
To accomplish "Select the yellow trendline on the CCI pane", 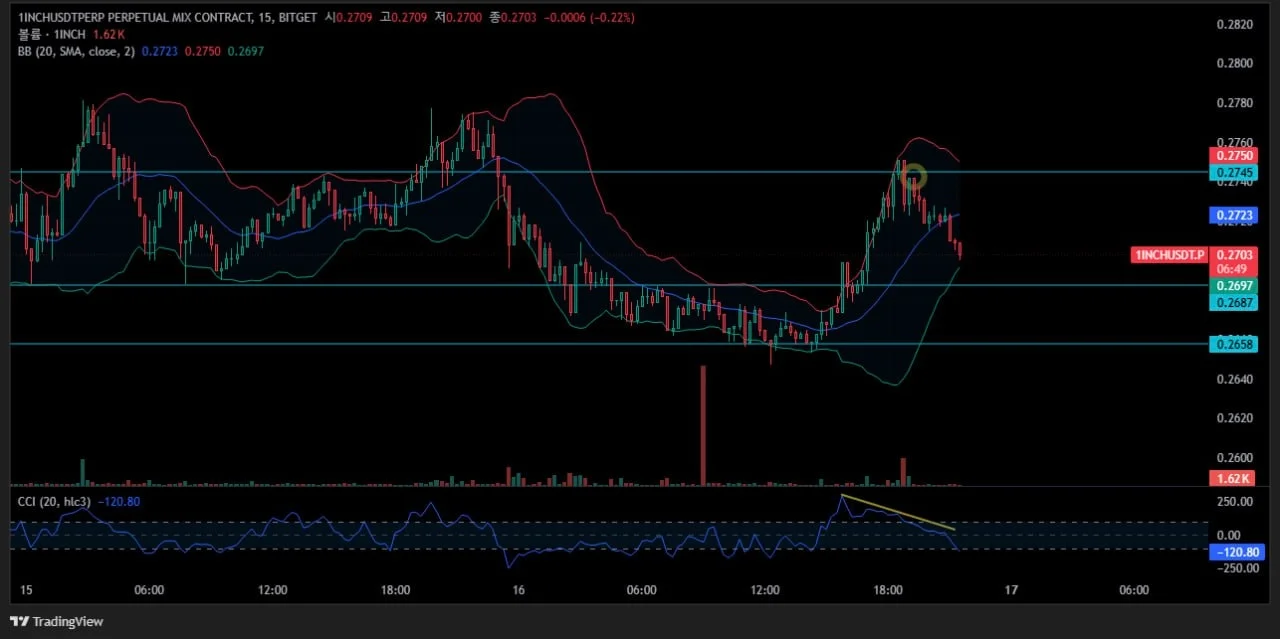I will click(898, 512).
